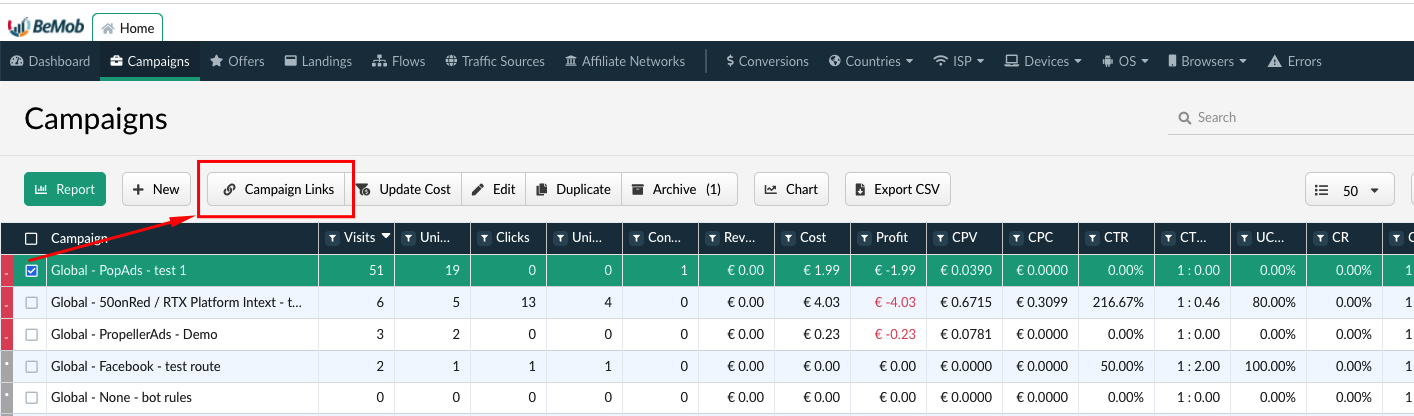Click the CTR column filter icon
Viewport: 1414px width, 416px height.
[1093, 238]
